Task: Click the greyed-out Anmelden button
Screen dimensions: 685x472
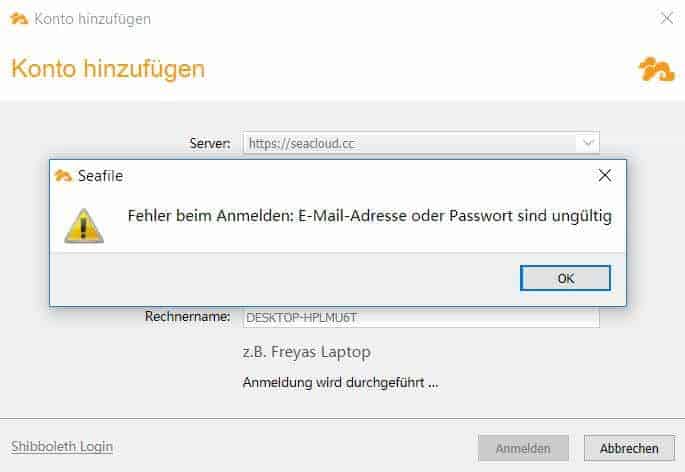Action: (523, 448)
